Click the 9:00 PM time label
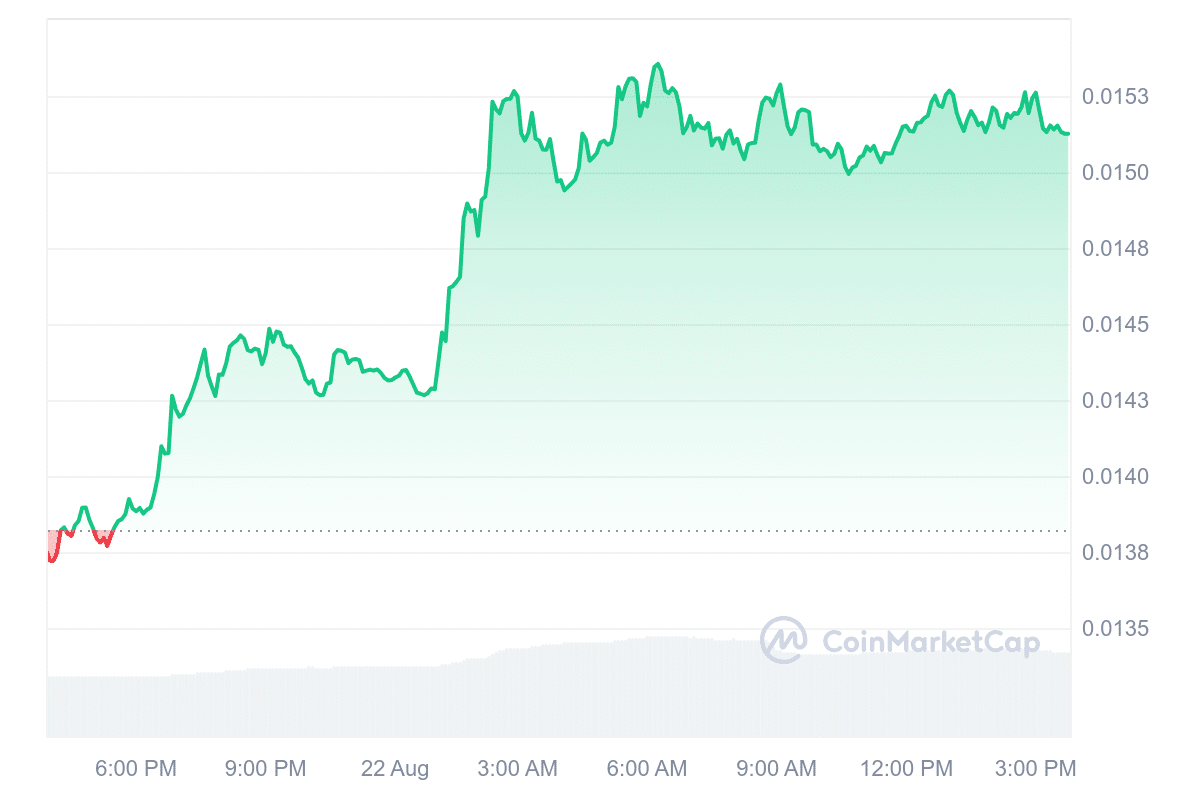This screenshot has width=1200, height=800. (x=265, y=769)
